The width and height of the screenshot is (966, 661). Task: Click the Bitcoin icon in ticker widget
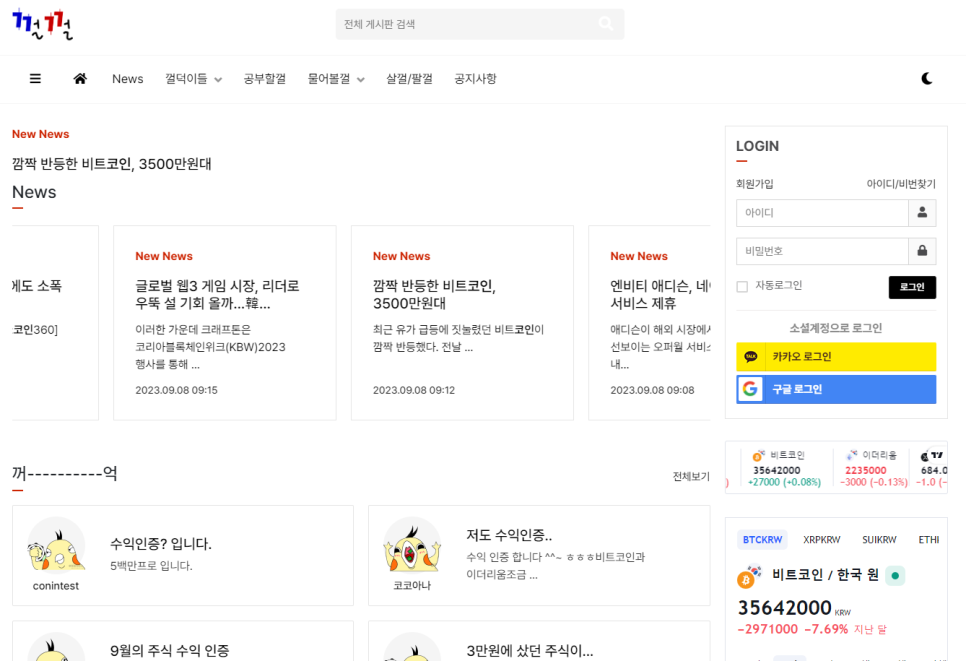point(758,456)
